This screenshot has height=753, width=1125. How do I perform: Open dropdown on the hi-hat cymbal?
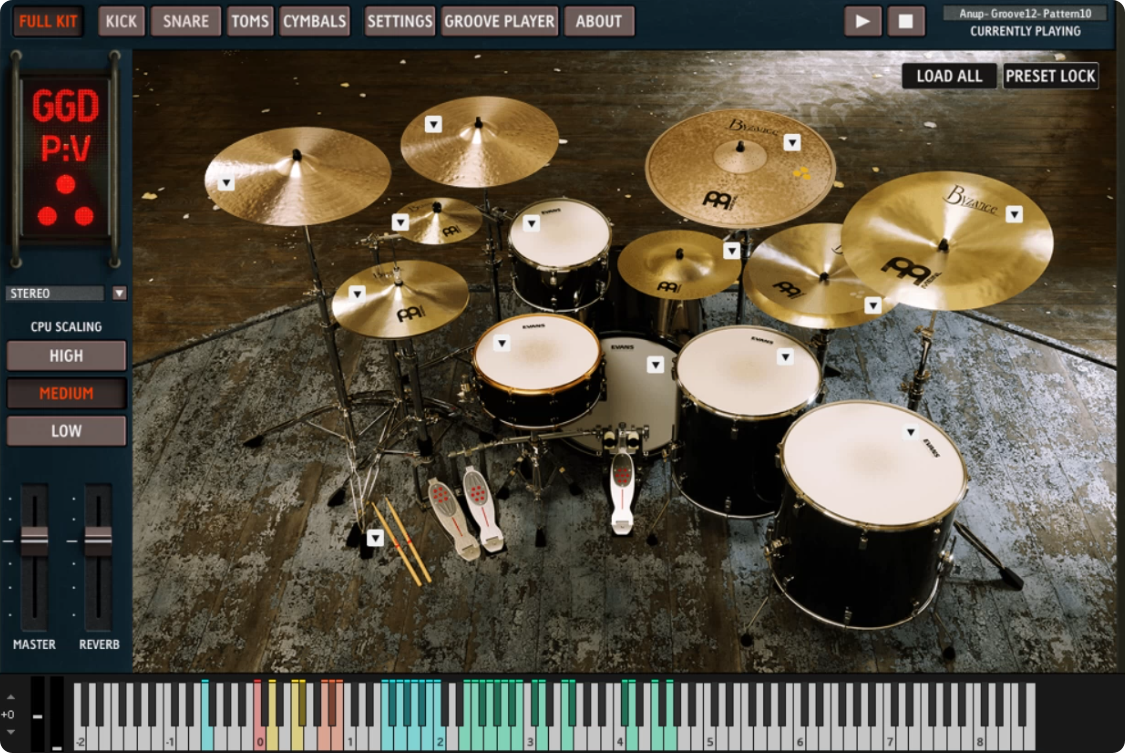[357, 293]
